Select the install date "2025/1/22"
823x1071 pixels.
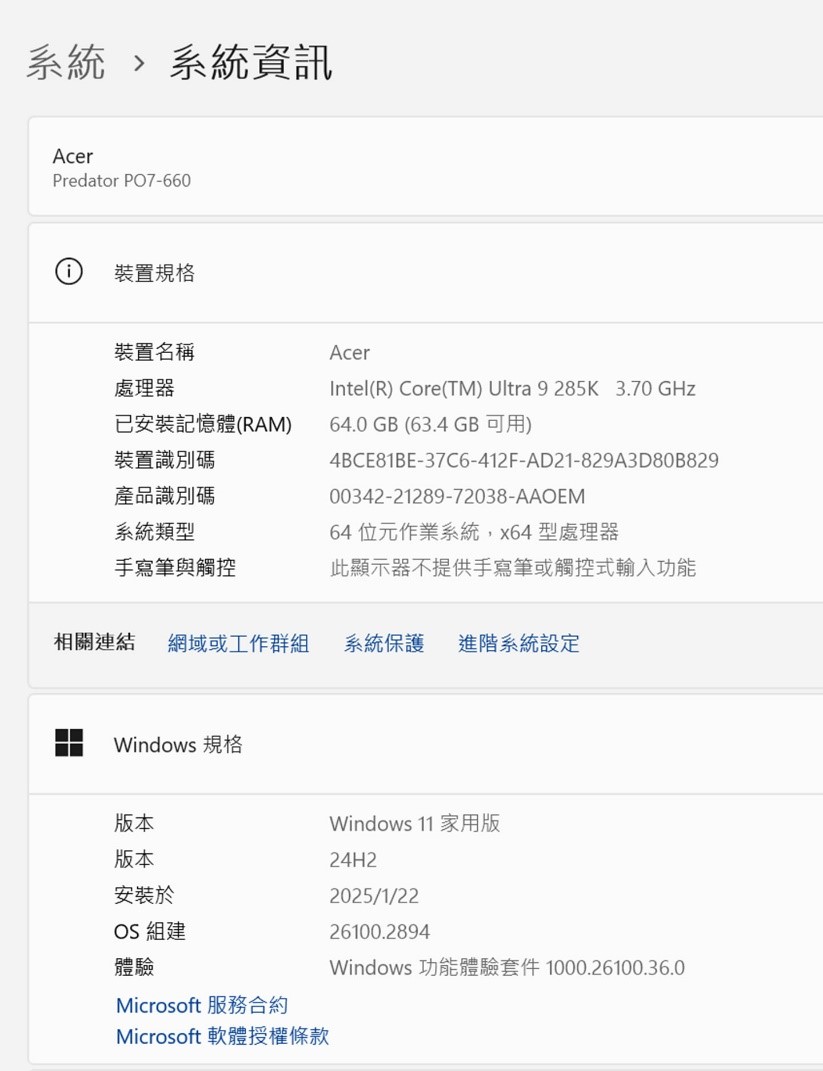click(374, 895)
